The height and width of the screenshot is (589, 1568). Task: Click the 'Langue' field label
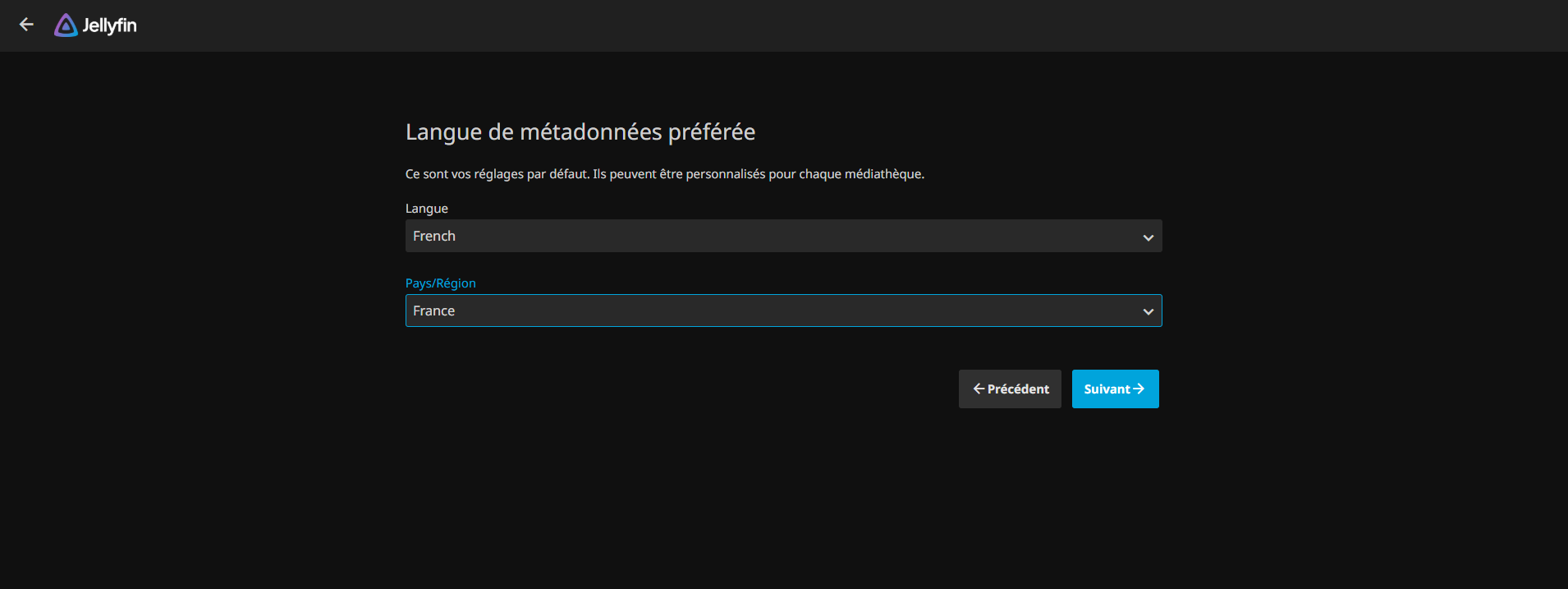(x=427, y=209)
